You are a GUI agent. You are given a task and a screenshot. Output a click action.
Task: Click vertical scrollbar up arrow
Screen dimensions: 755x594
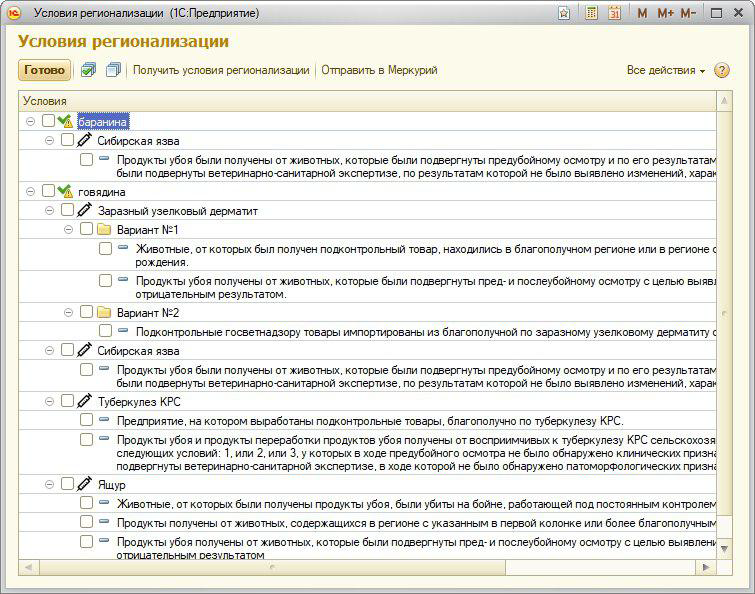click(x=724, y=101)
